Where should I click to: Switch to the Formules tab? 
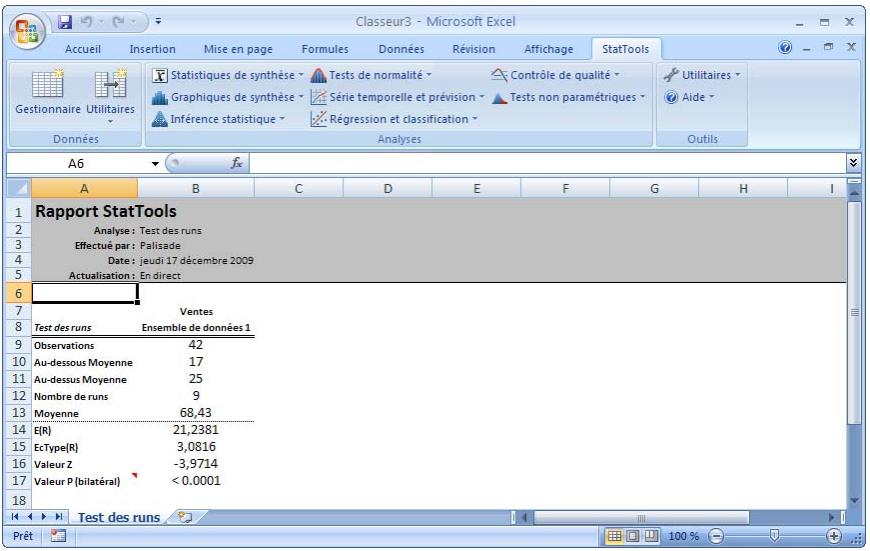tap(325, 49)
